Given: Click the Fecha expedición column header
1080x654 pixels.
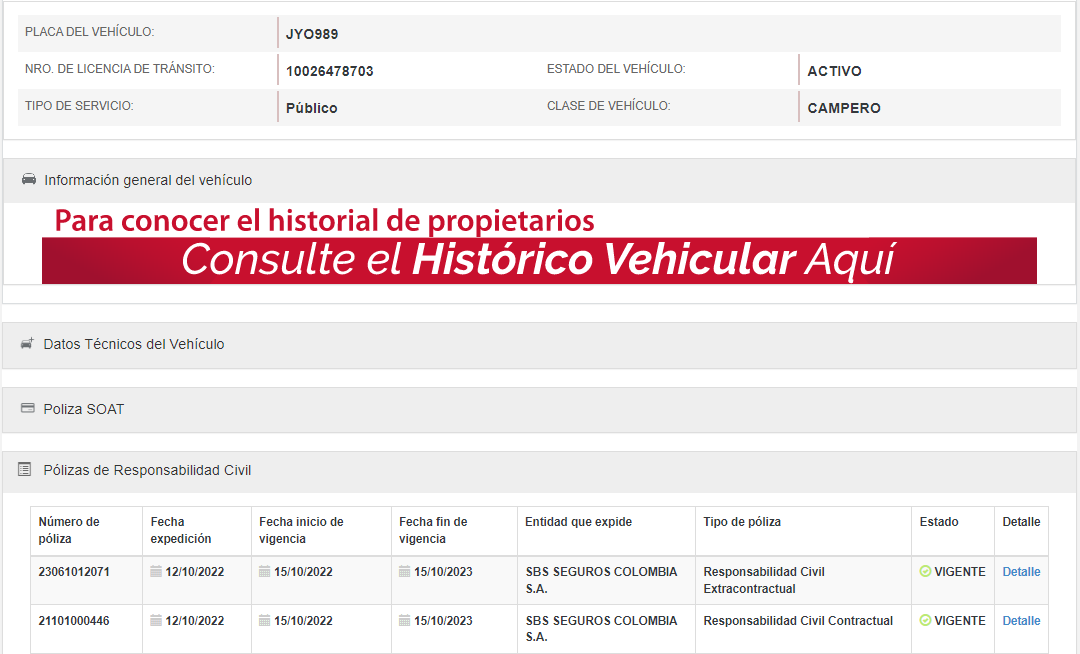Looking at the screenshot, I should pyautogui.click(x=181, y=530).
